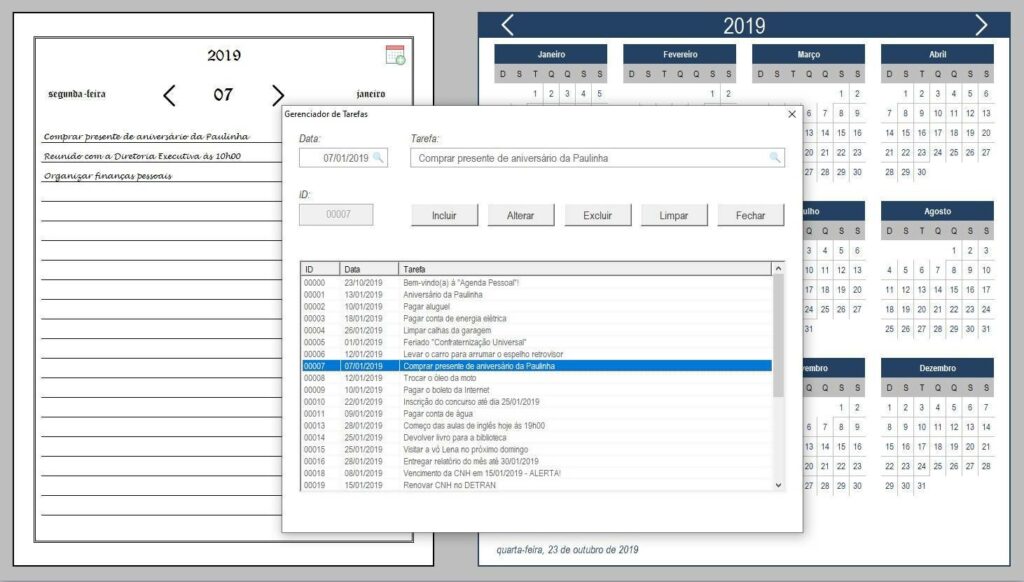Click the Incluir button
The height and width of the screenshot is (582, 1024).
(x=444, y=215)
